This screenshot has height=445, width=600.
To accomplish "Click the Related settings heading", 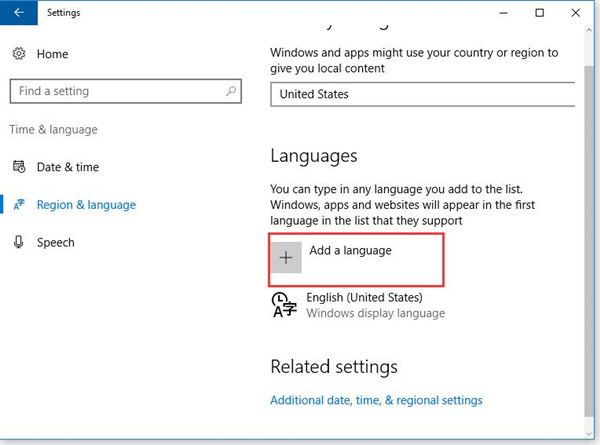I will [x=334, y=367].
